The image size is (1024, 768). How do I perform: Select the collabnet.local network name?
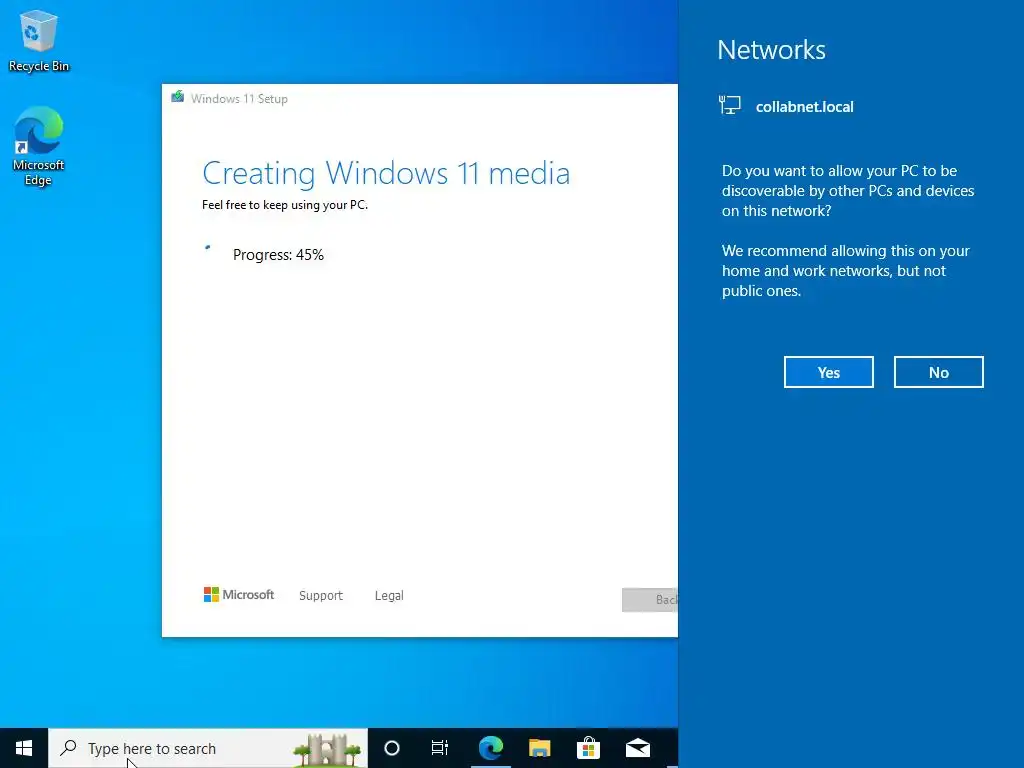(x=805, y=107)
